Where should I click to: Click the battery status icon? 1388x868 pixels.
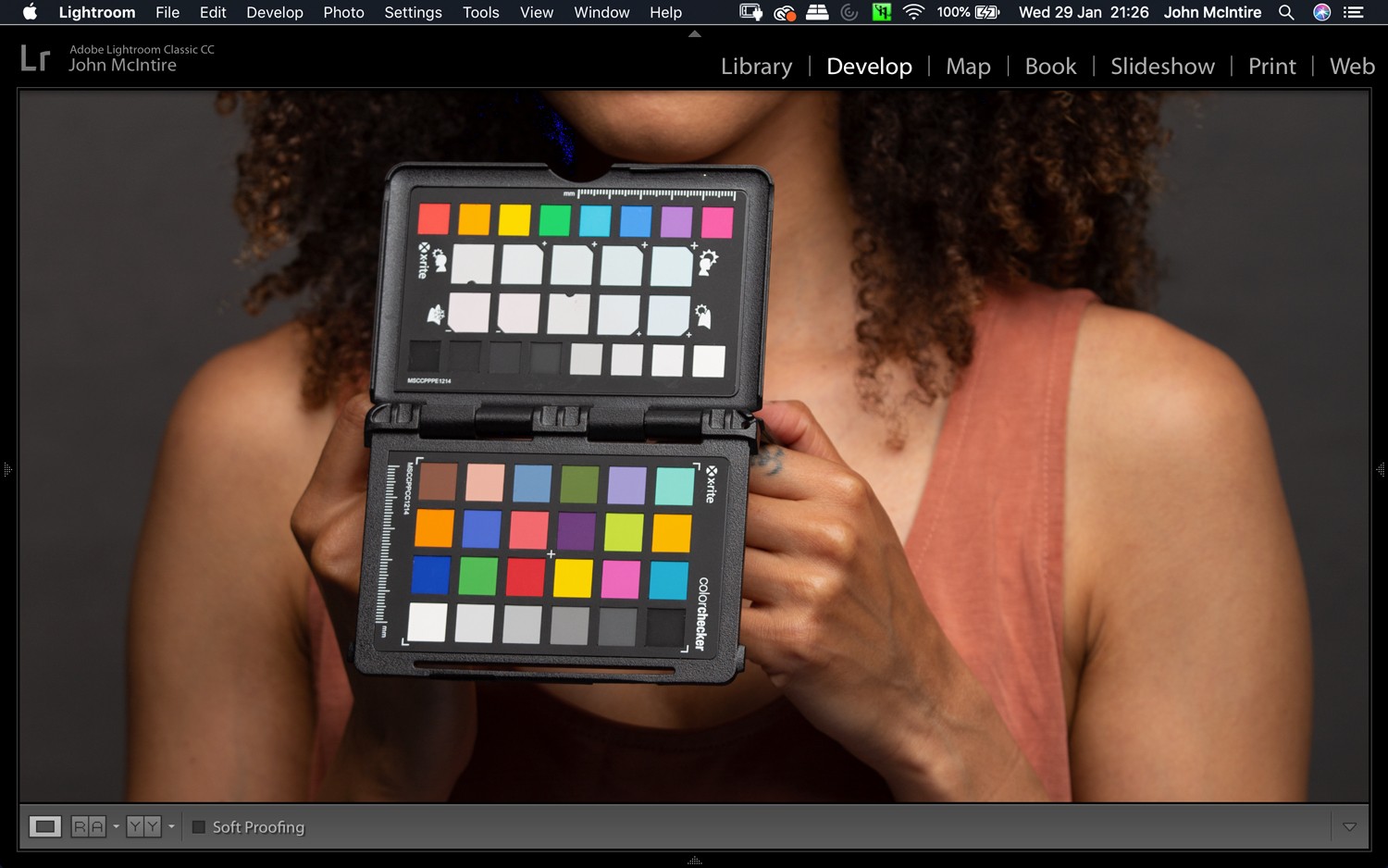pos(986,12)
